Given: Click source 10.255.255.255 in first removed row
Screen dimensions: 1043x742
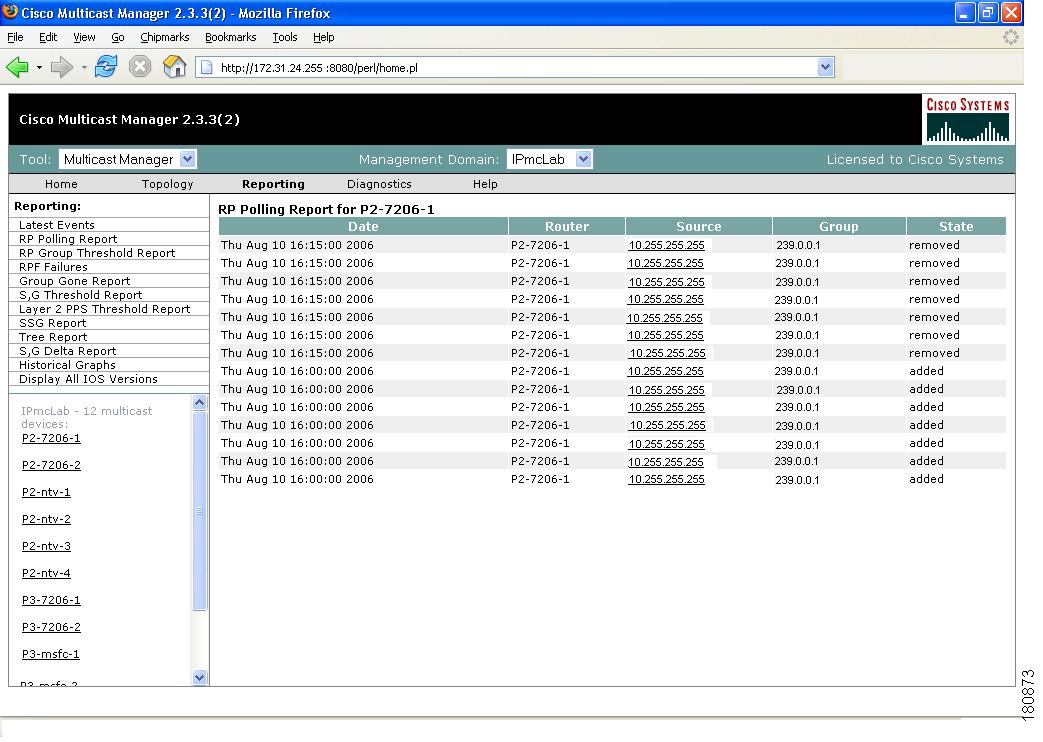Looking at the screenshot, I should pos(667,246).
